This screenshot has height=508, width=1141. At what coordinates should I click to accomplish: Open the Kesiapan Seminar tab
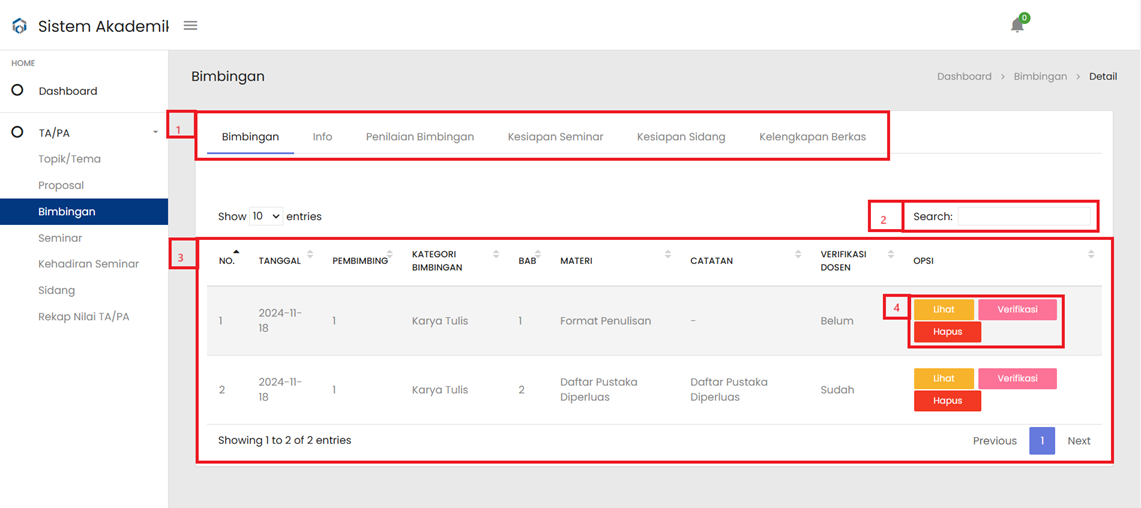click(556, 137)
